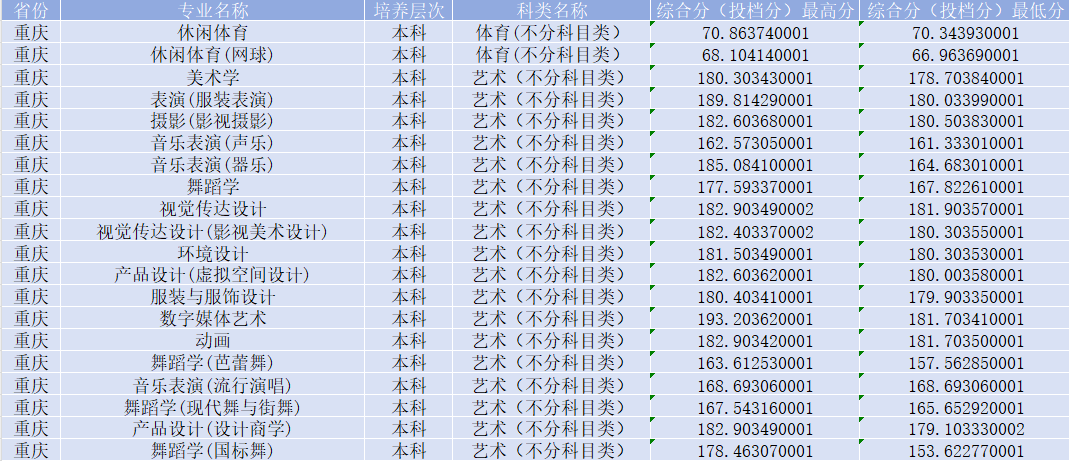Click highest score 162.573050001
1069x461 pixels.
754,143
